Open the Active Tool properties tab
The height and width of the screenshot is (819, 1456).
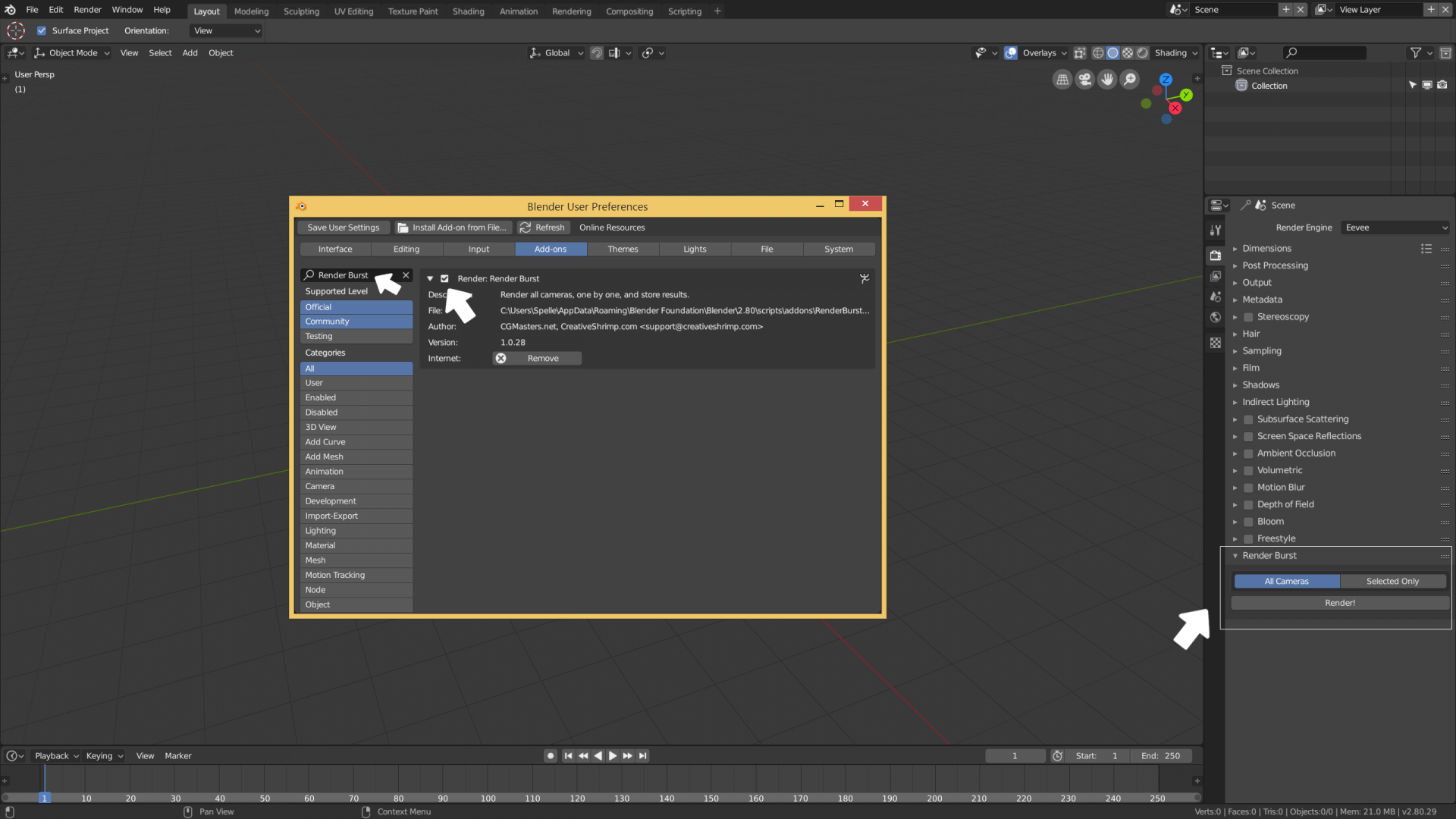[1215, 229]
